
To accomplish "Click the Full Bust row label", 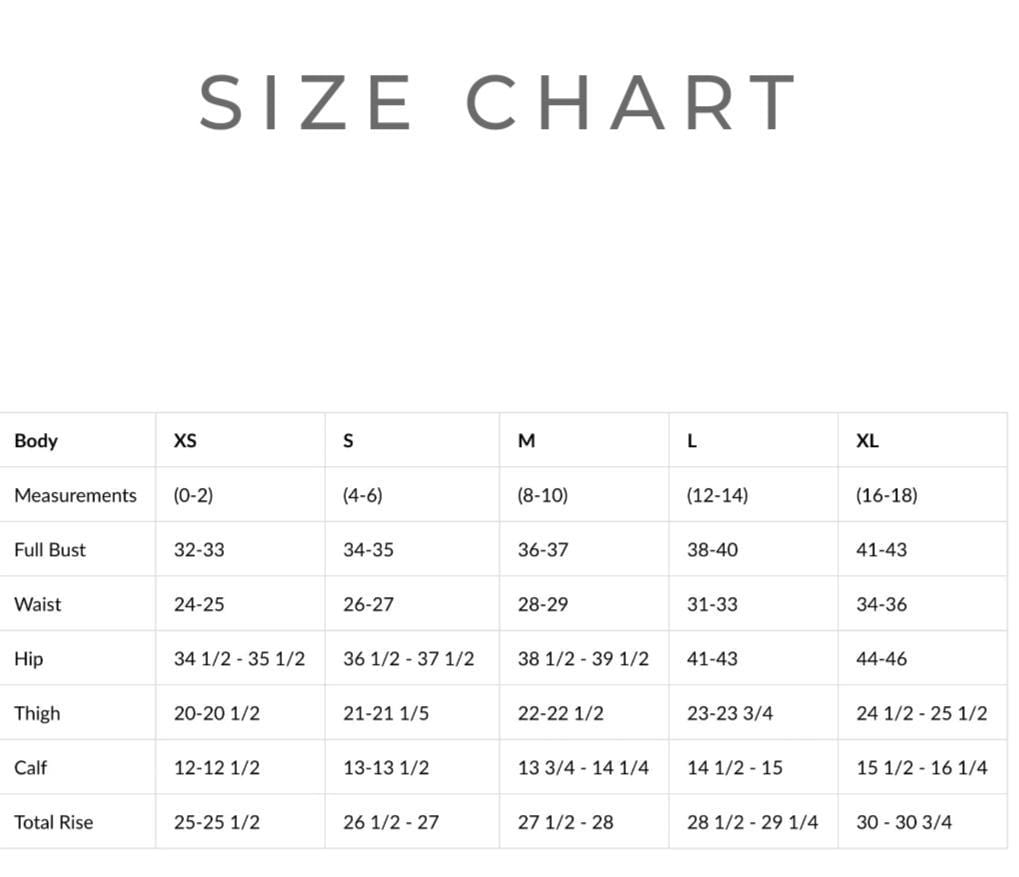I will [50, 550].
